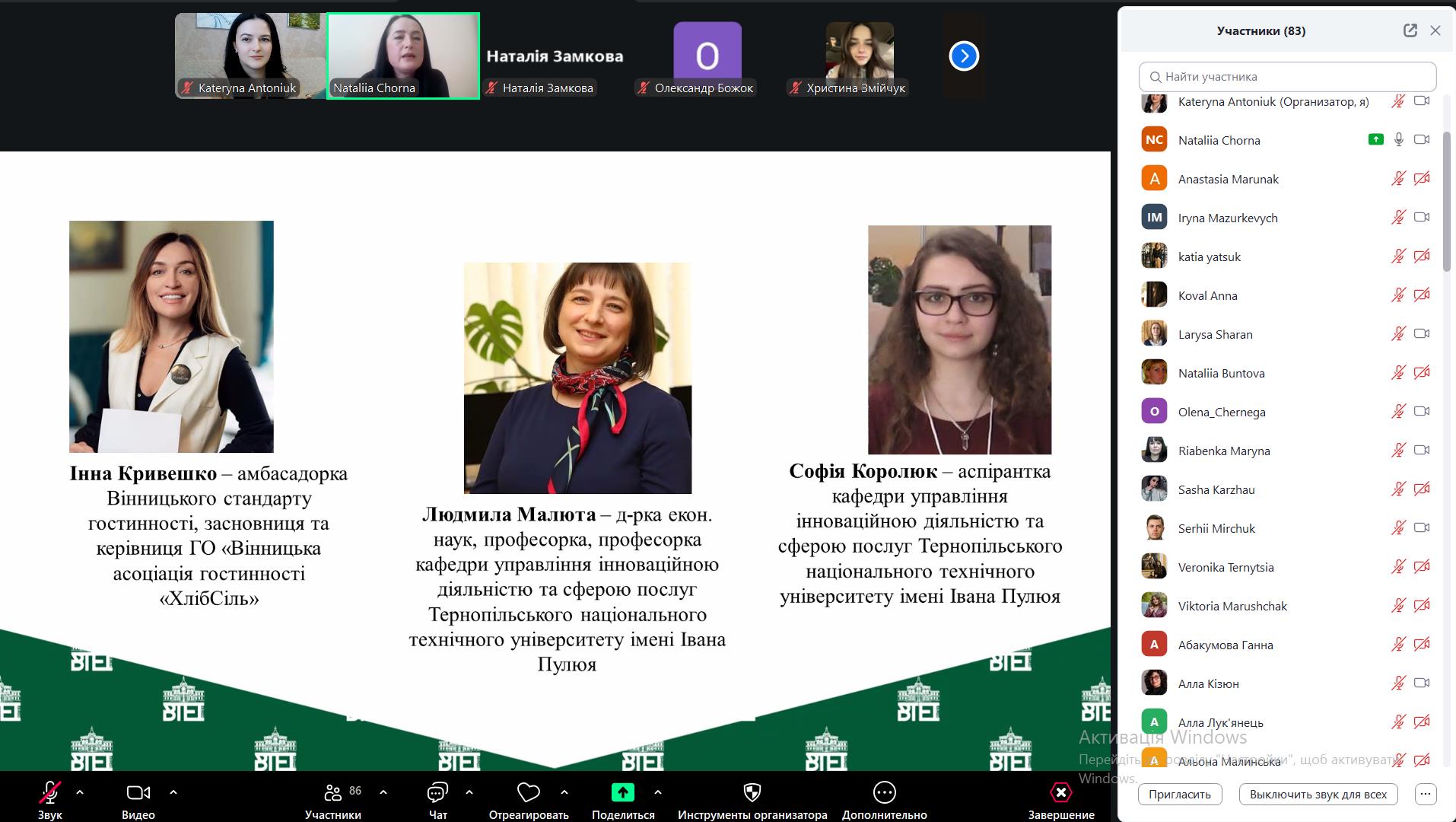Click the red Завершение end icon
The height and width of the screenshot is (822, 1456).
pyautogui.click(x=1060, y=793)
